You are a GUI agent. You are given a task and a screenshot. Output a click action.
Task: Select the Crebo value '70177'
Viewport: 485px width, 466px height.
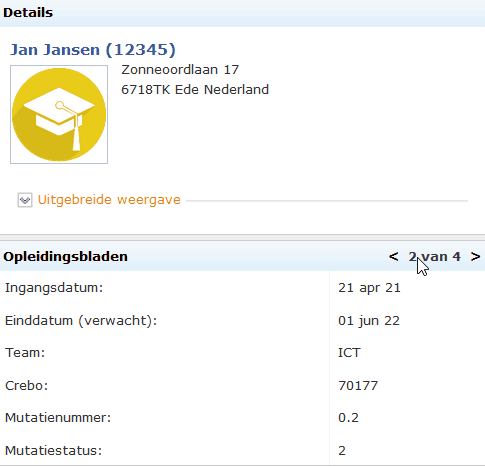click(x=358, y=386)
